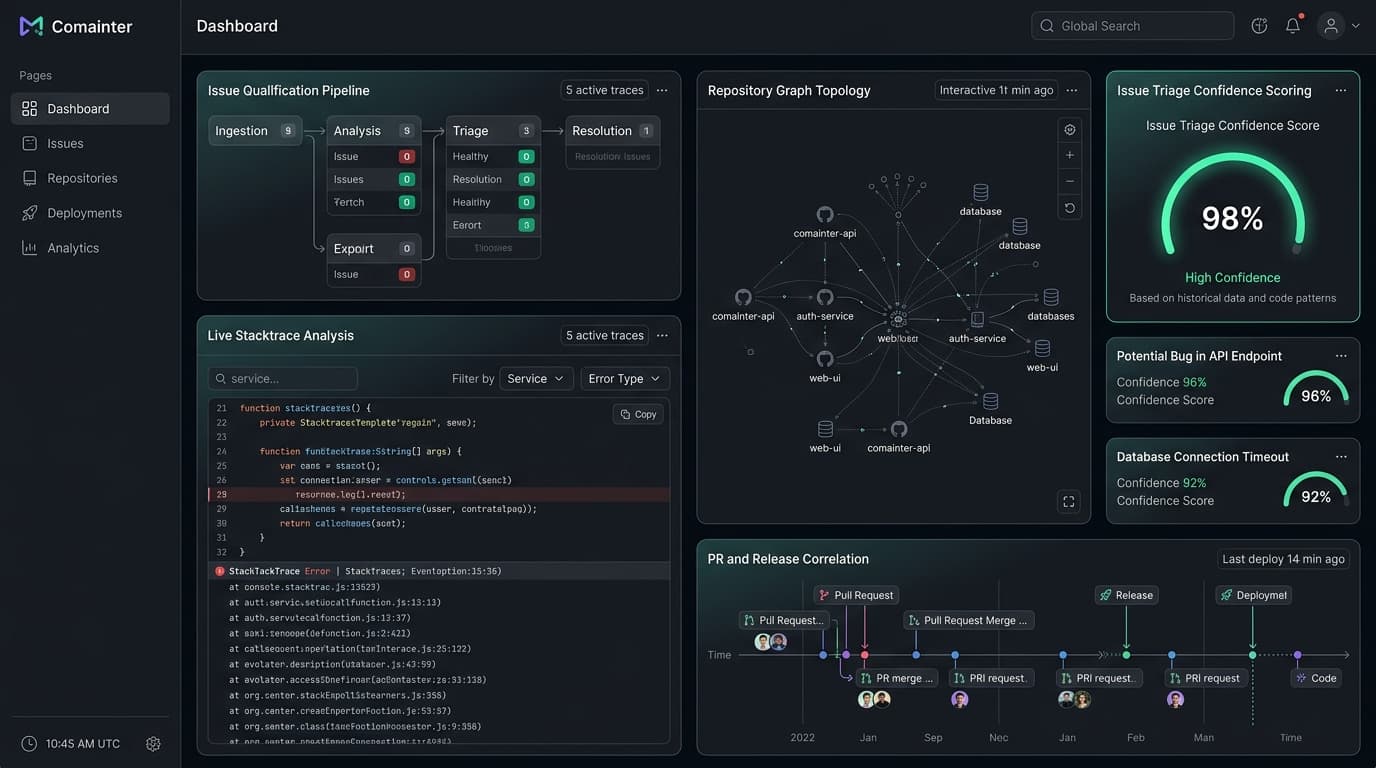Select the Export pipeline stage

pyautogui.click(x=373, y=249)
